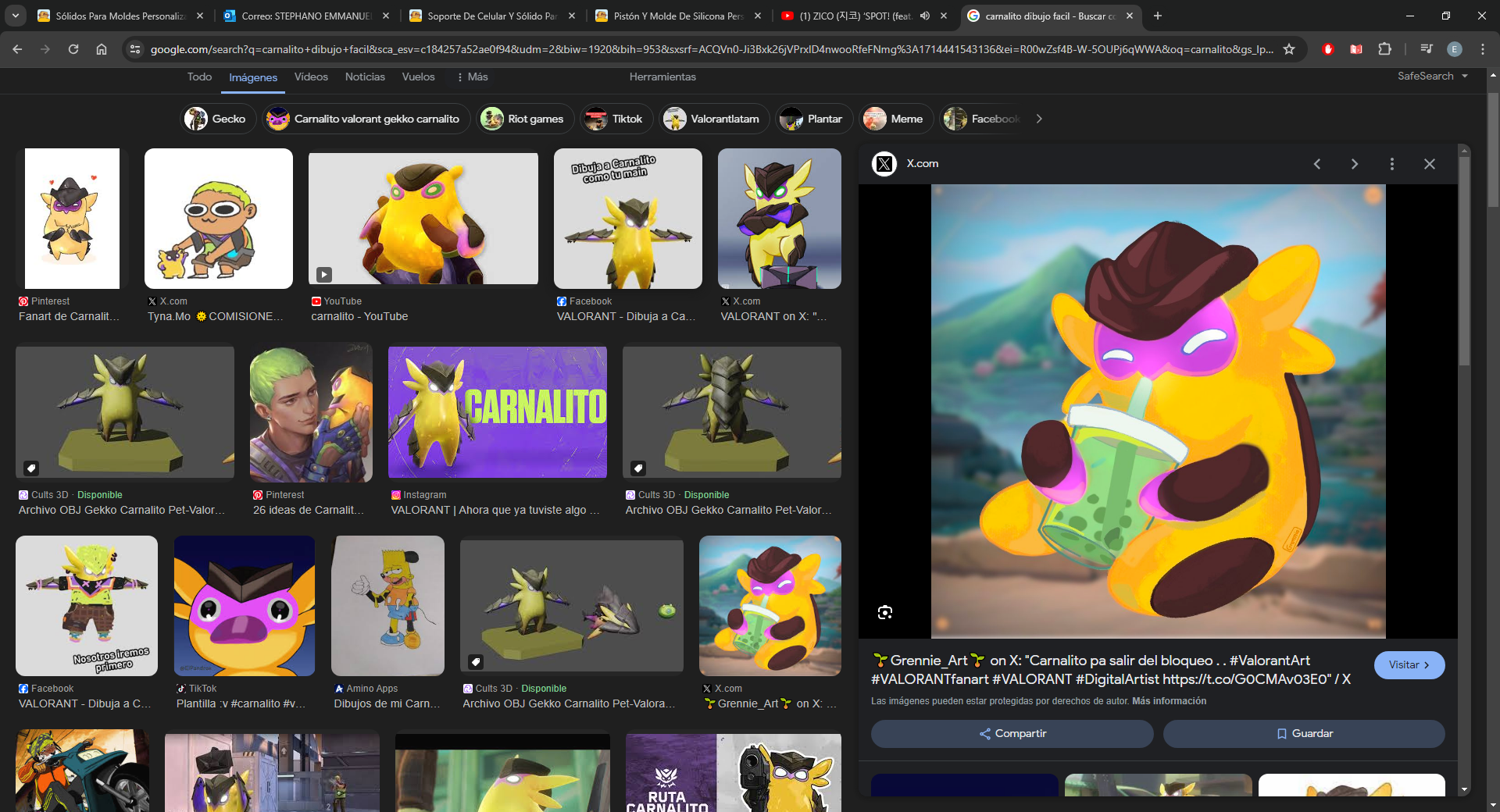Open the purple CARNALITO Instagram thumbnail
The width and height of the screenshot is (1500, 812).
click(x=498, y=412)
